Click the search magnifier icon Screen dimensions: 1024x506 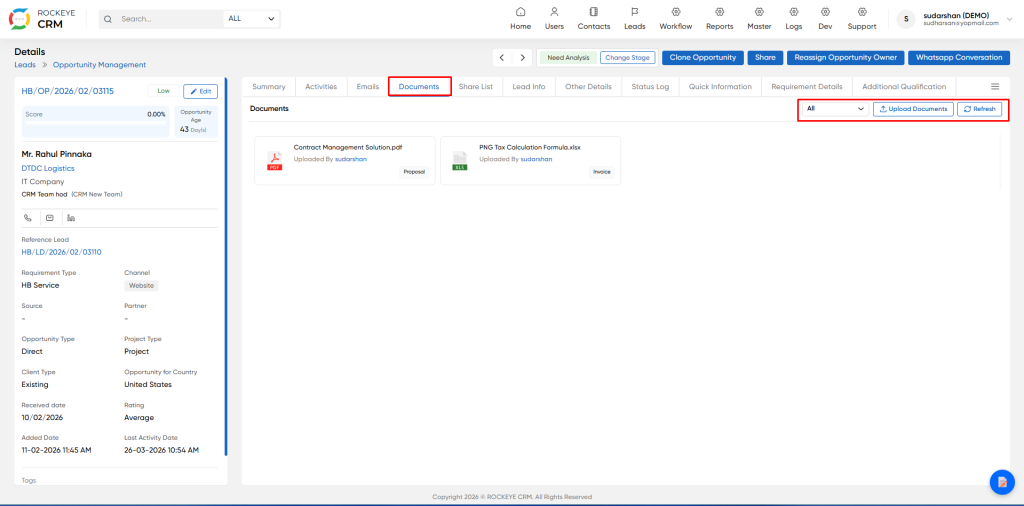click(108, 19)
